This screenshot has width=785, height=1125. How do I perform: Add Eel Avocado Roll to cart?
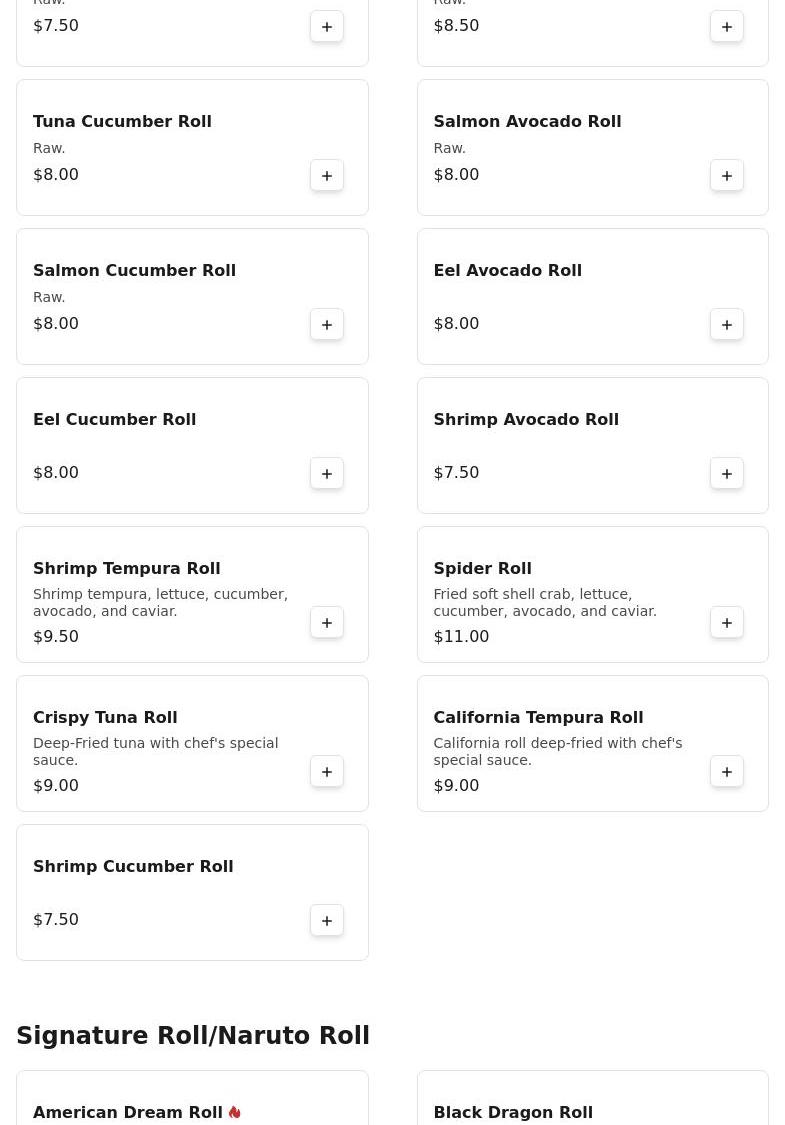[727, 324]
